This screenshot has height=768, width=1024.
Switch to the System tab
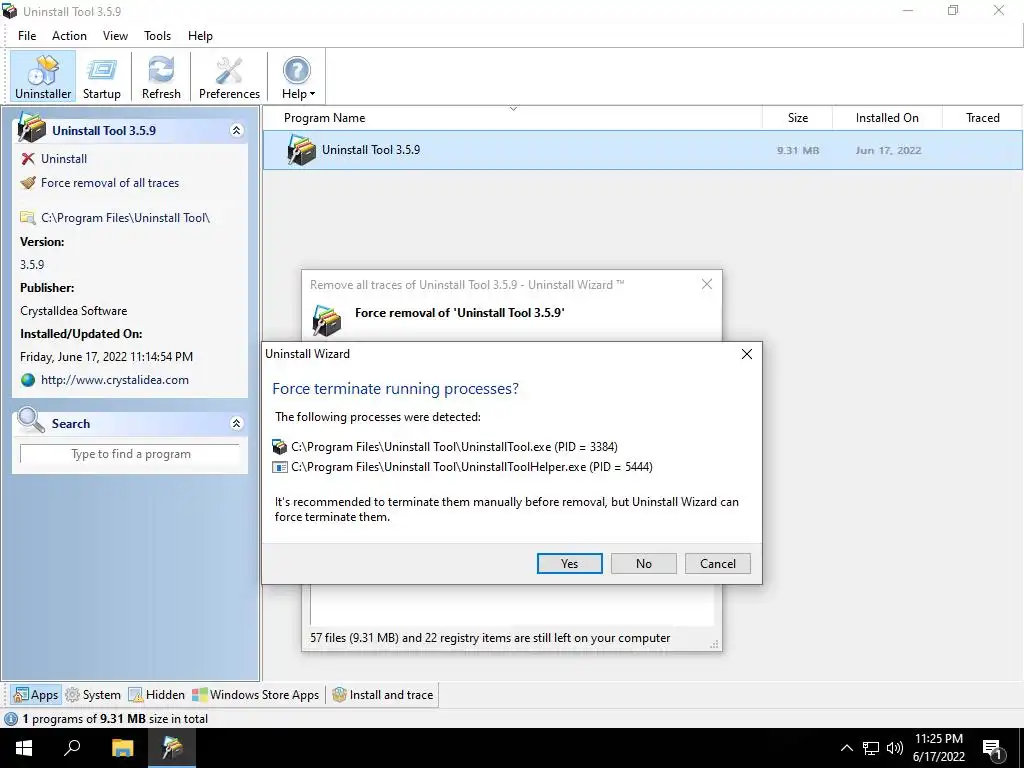(x=93, y=695)
